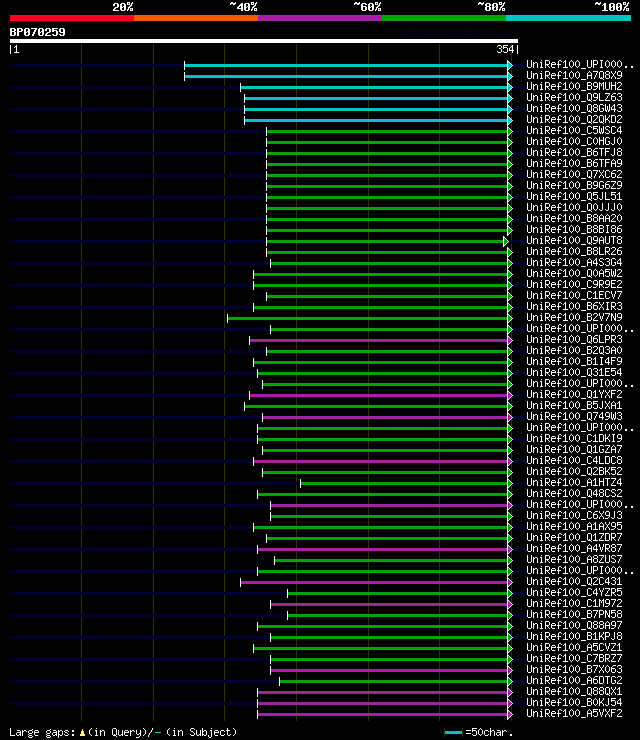
Task: Select hit UniRef100_B9G6Z9
Action: click(x=574, y=185)
